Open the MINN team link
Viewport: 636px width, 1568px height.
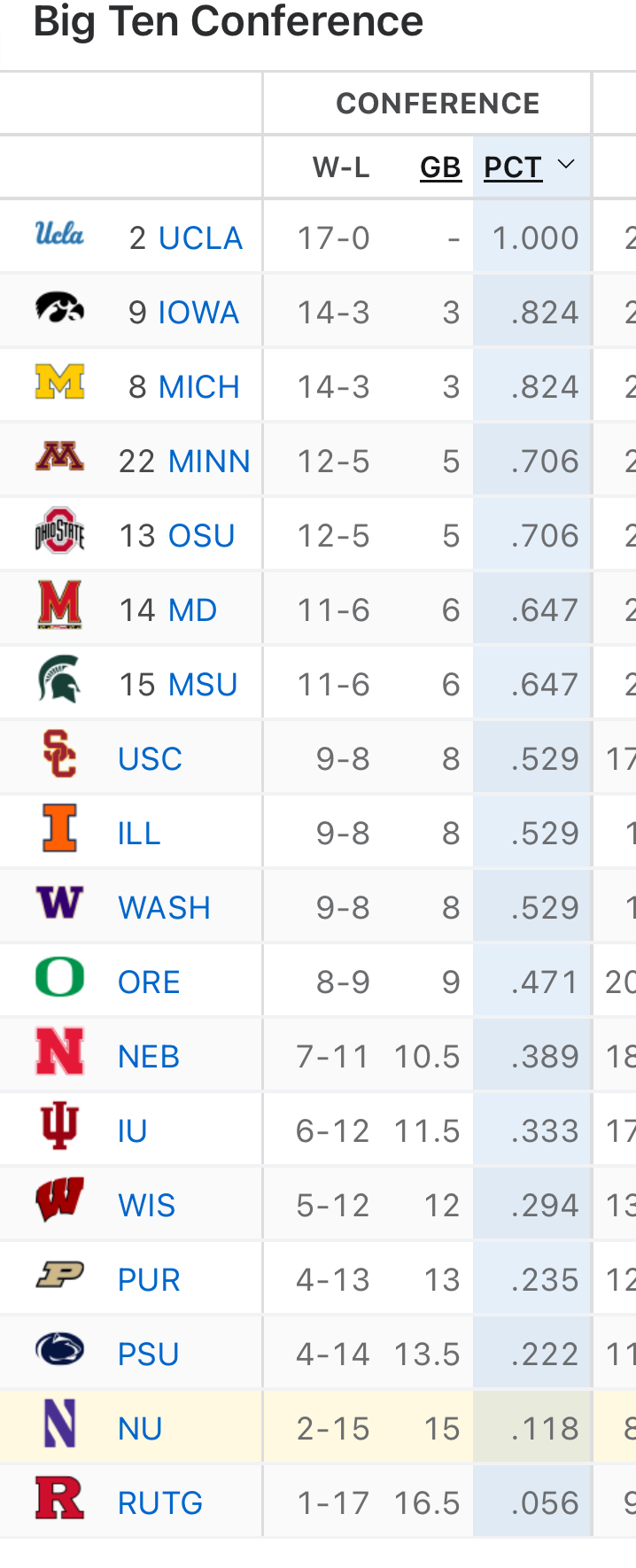pos(209,462)
